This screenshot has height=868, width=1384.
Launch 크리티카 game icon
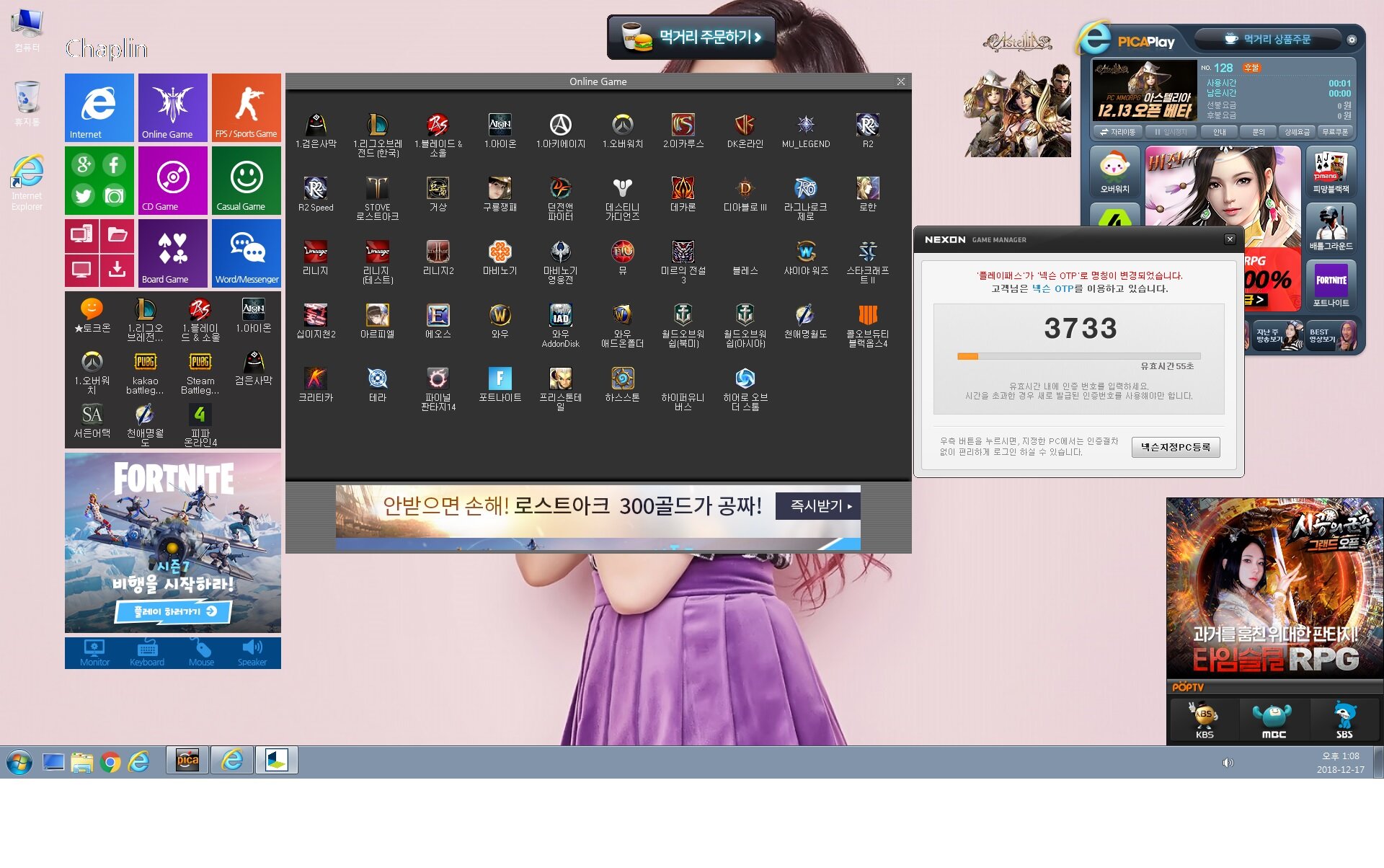tap(316, 384)
